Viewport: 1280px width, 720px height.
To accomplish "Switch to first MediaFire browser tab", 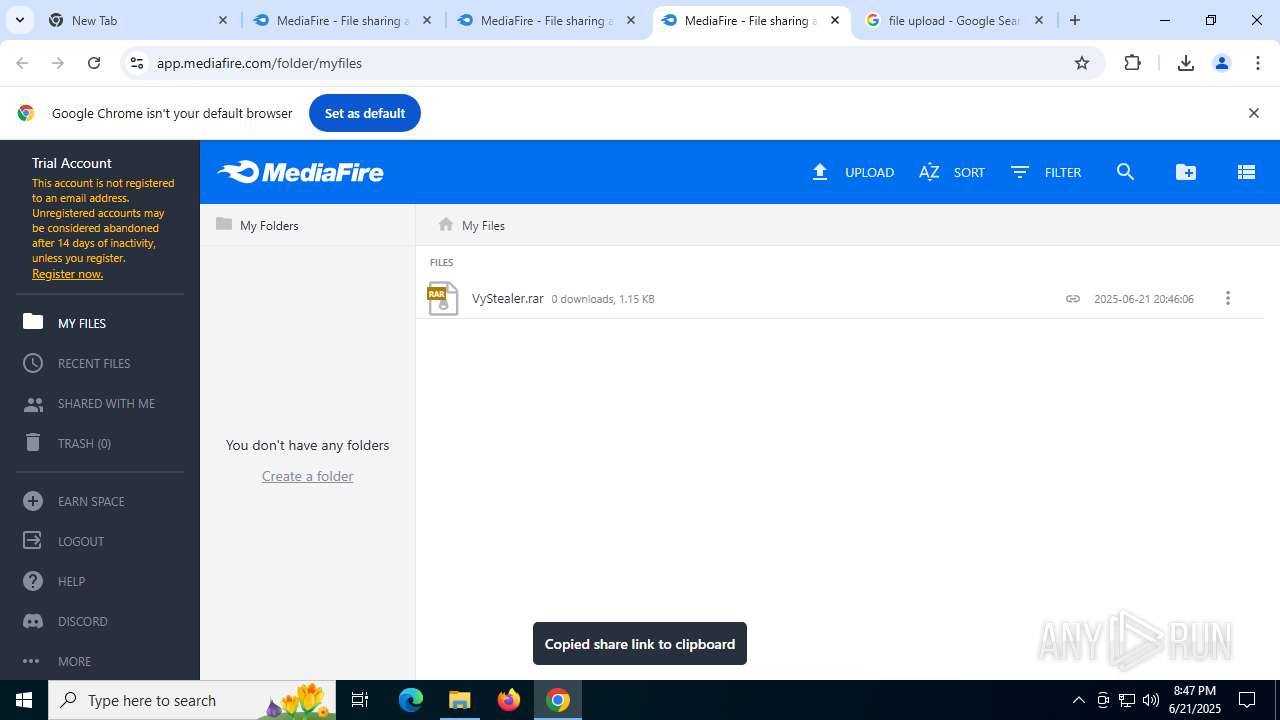I will point(343,20).
